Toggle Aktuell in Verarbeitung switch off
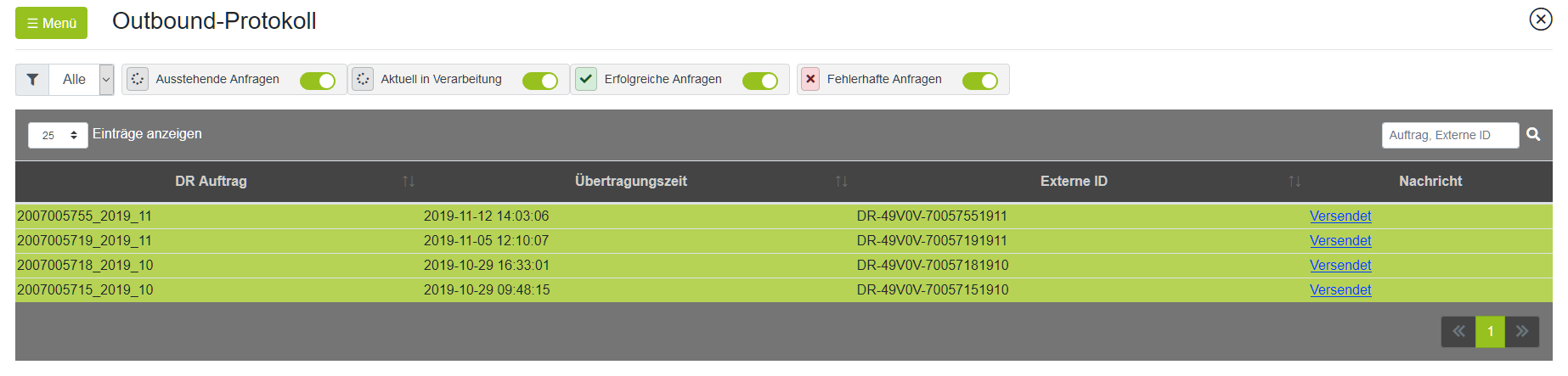The image size is (1568, 376). [540, 81]
